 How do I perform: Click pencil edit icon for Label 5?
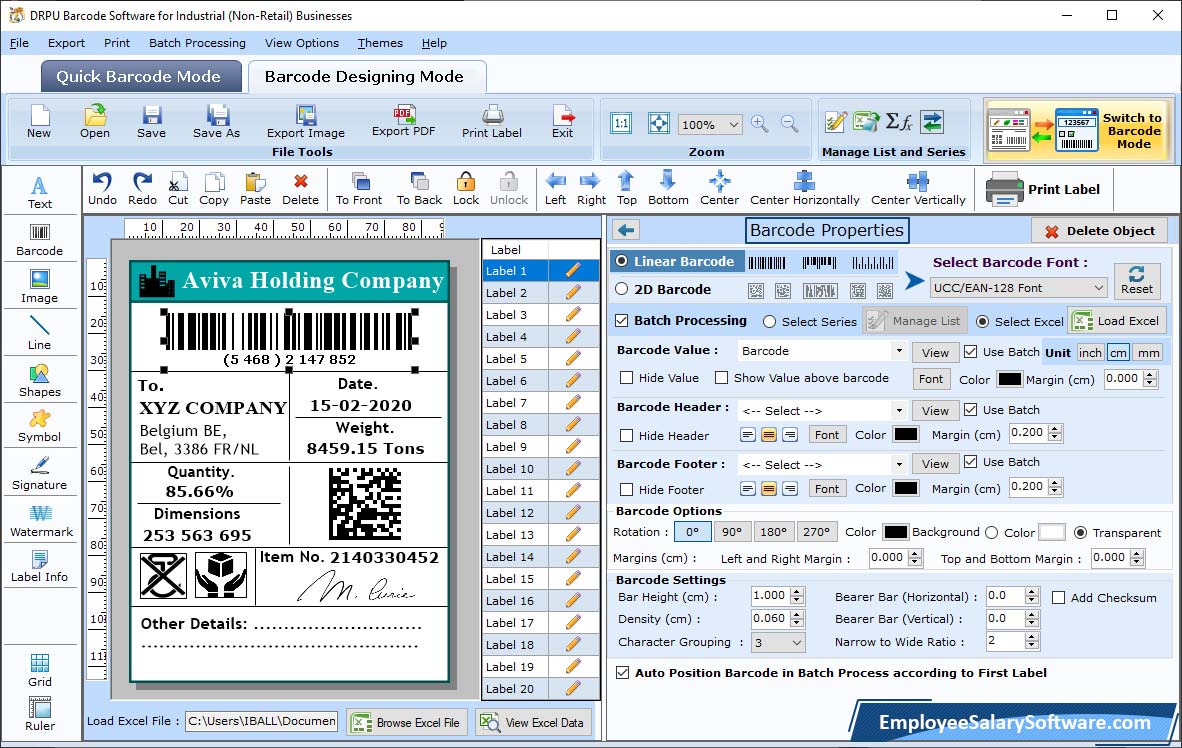coord(573,358)
